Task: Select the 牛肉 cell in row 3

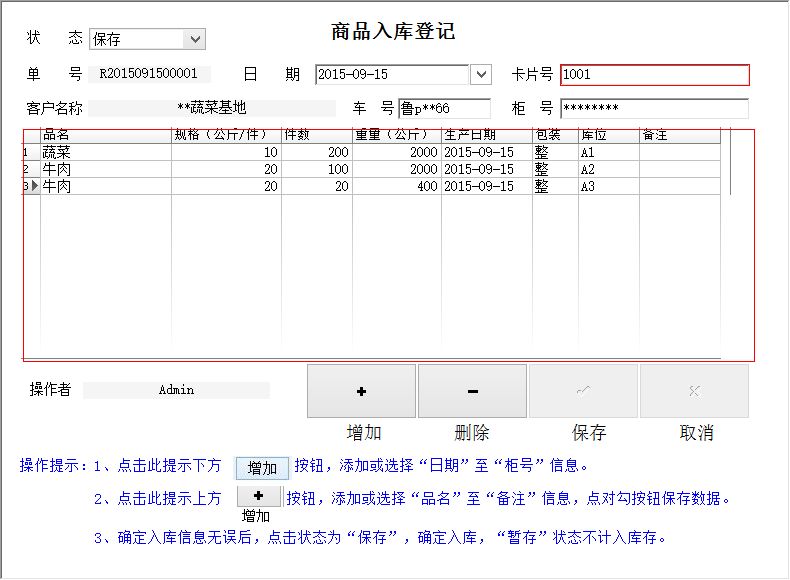Action: (x=106, y=186)
